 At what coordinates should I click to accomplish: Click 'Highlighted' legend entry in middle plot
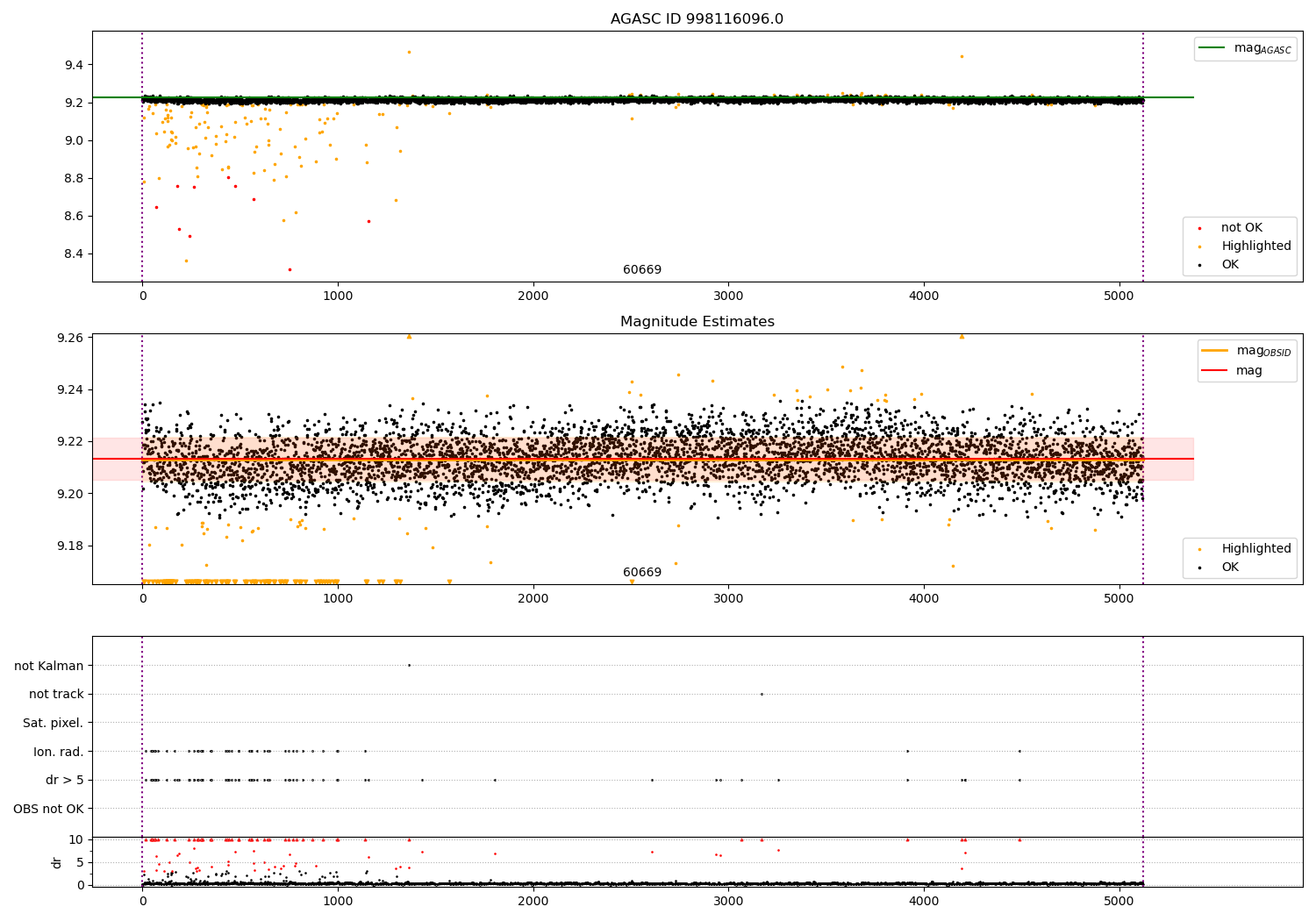tap(1256, 549)
